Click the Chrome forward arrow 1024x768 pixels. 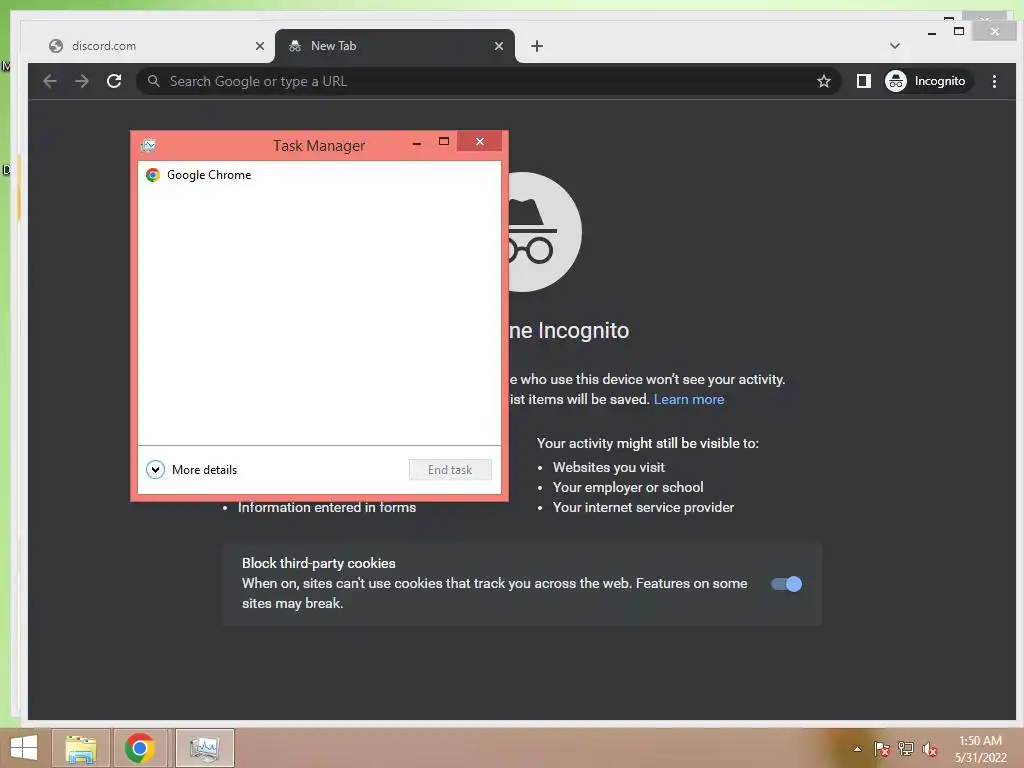[x=82, y=81]
